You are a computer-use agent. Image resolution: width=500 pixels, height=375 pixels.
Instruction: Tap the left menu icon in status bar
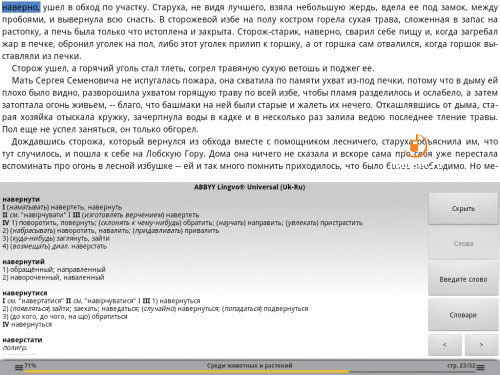click(x=19, y=367)
